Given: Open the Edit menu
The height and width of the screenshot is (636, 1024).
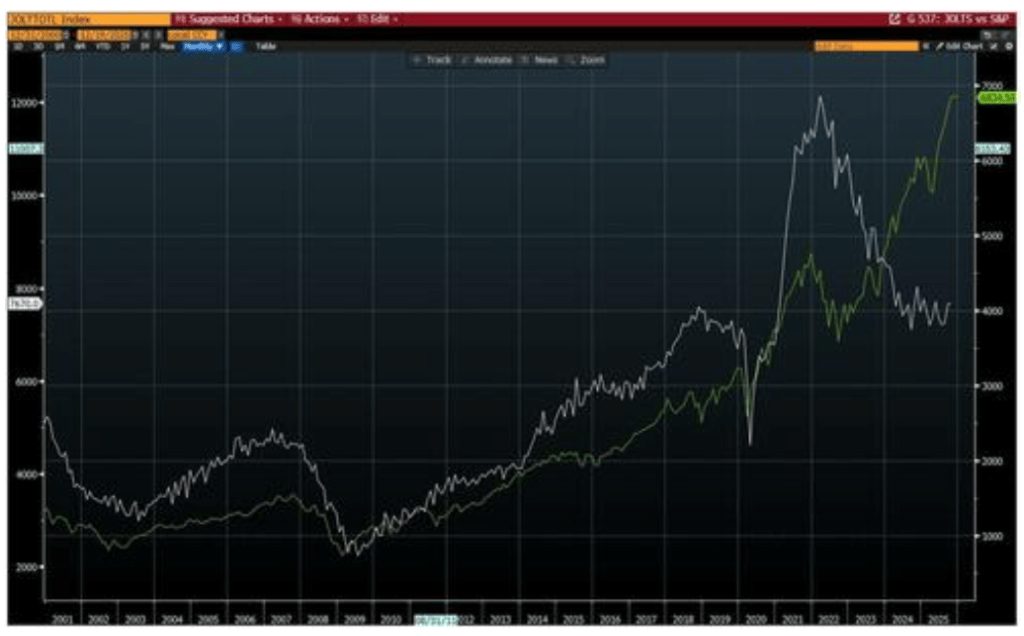Looking at the screenshot, I should 378,19.
